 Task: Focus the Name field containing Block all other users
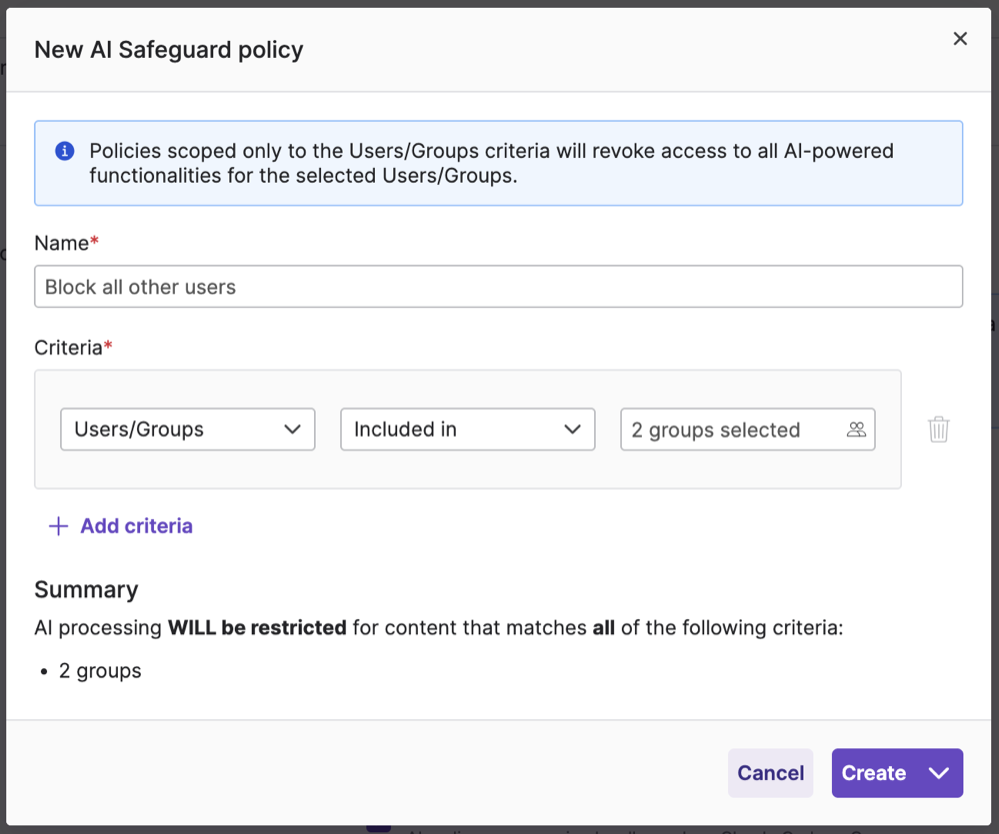pyautogui.click(x=498, y=287)
